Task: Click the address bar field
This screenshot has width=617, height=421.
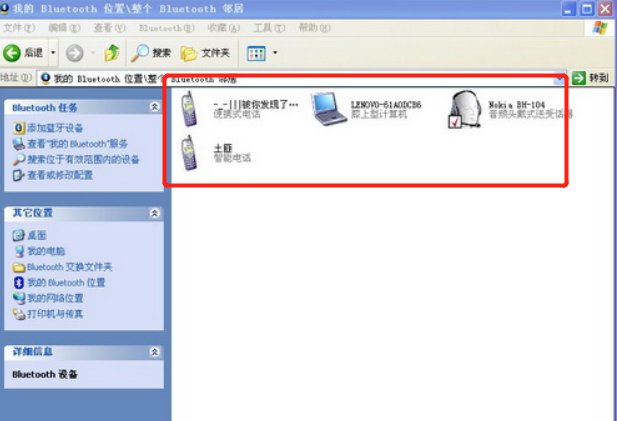Action: tap(302, 79)
